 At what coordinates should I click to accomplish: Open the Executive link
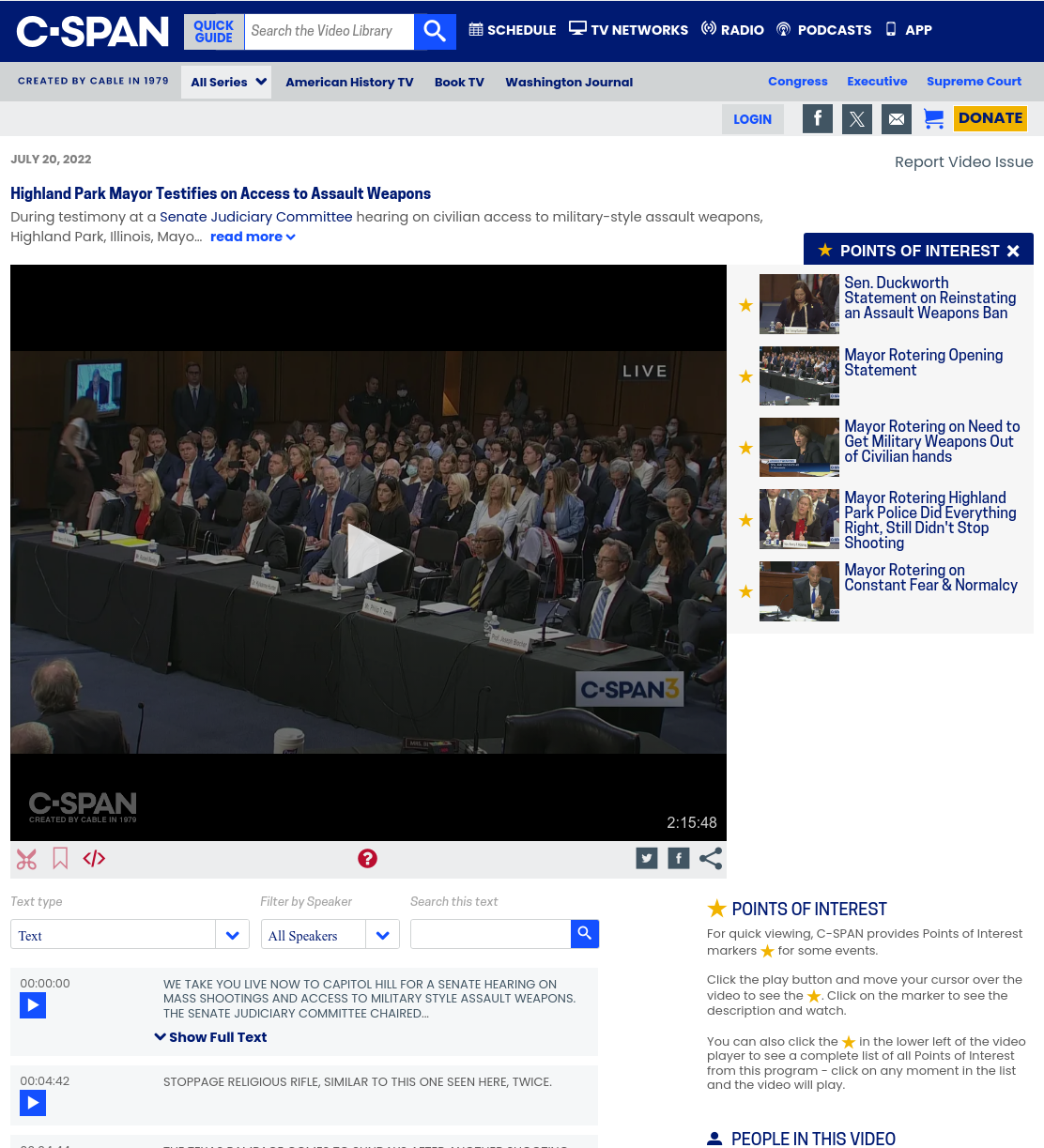click(x=877, y=82)
